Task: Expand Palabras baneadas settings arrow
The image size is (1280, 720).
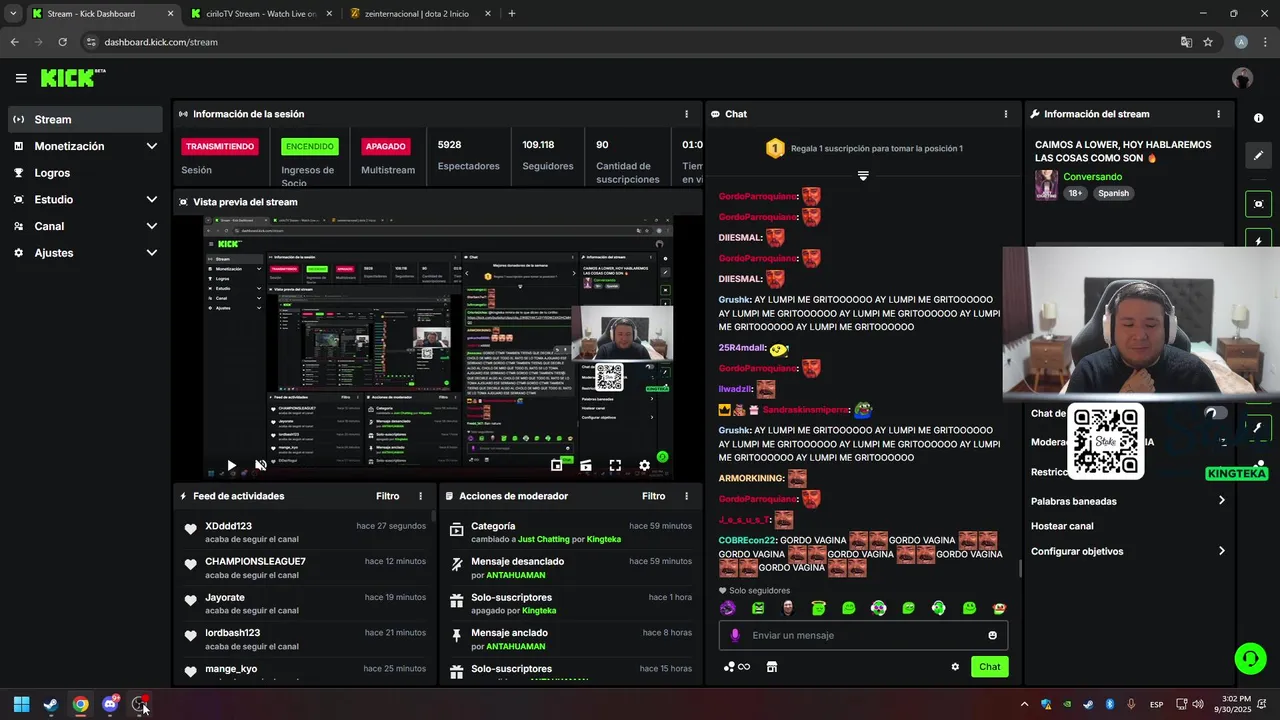Action: [x=1221, y=501]
